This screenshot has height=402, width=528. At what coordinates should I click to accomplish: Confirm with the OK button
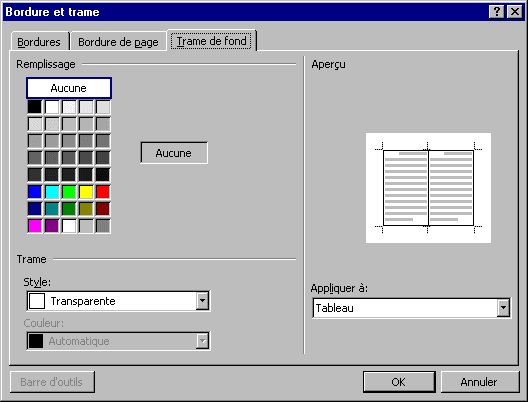(x=399, y=382)
